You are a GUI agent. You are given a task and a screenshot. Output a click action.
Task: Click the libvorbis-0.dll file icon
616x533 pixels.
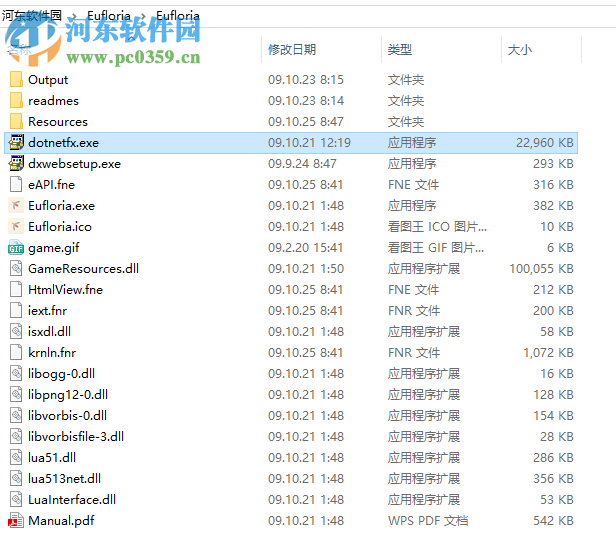click(x=16, y=416)
